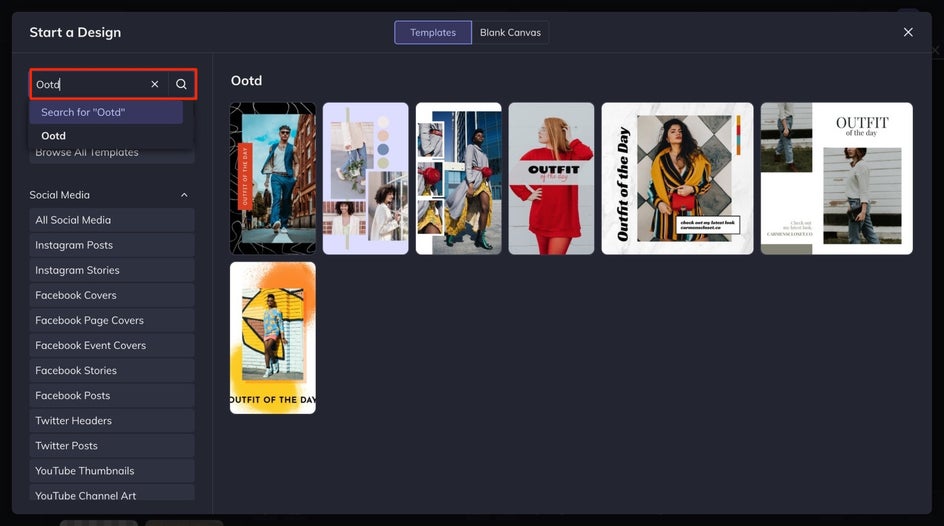The image size is (944, 526).
Task: Open Facebook Covers category
Action: [x=112, y=295]
